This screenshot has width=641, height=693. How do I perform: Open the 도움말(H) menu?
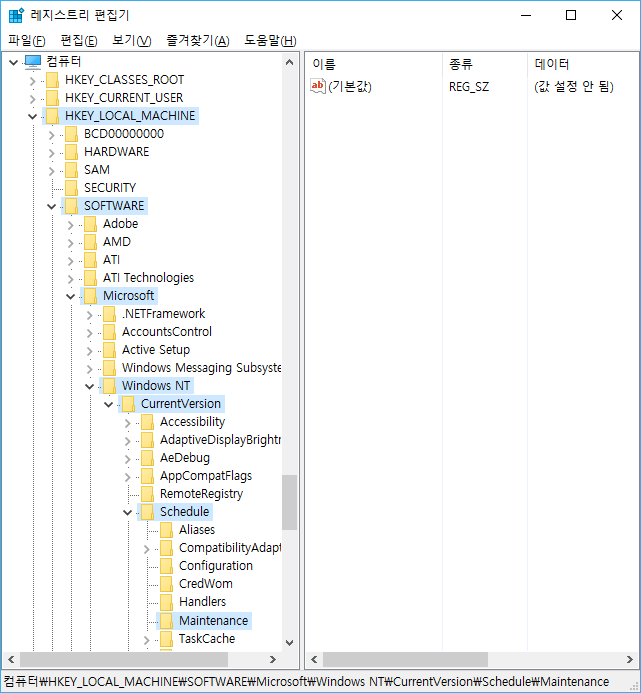[x=270, y=41]
